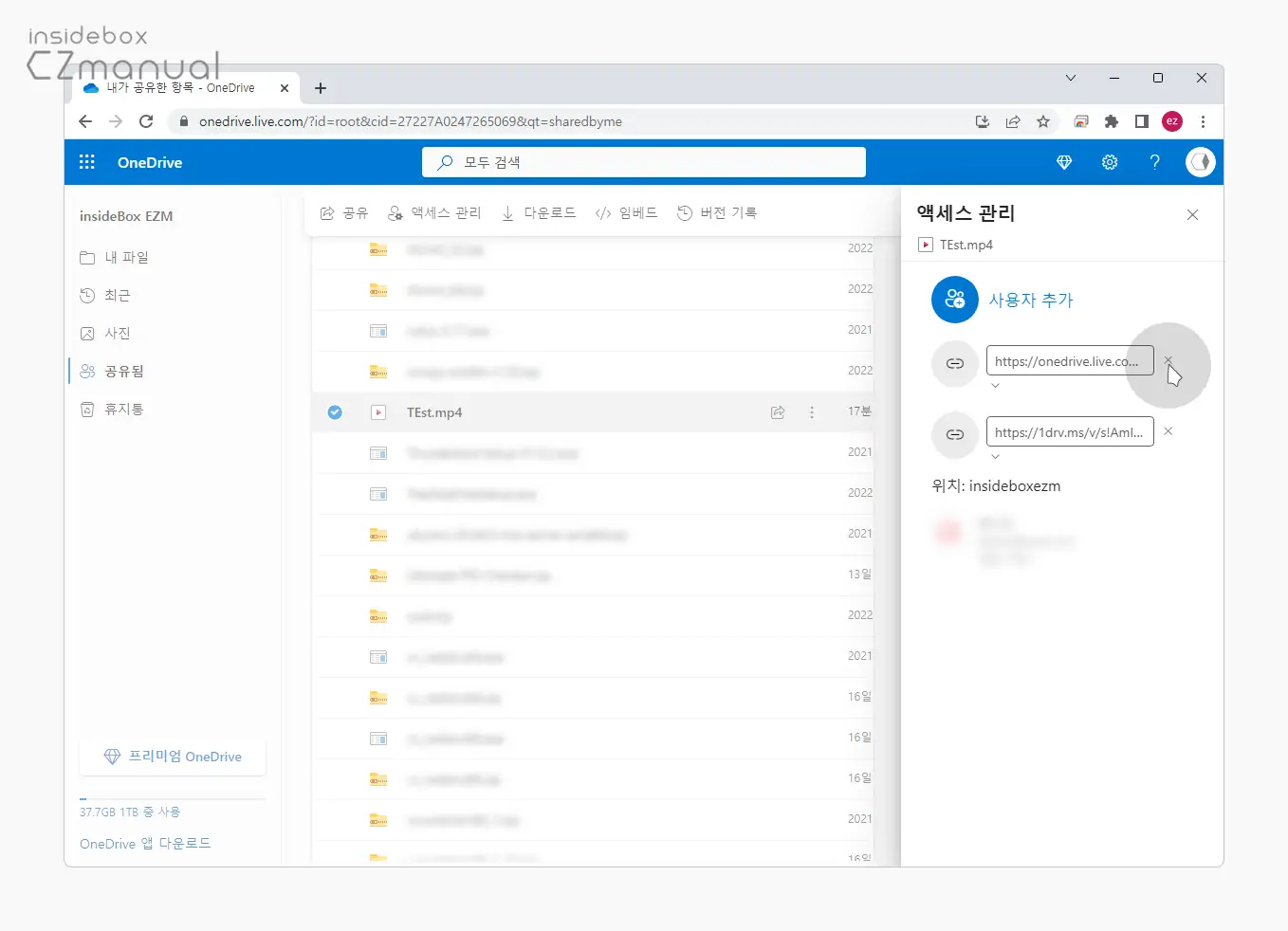Open the Chrome tab search chevron
1288x931 pixels.
pyautogui.click(x=1071, y=79)
